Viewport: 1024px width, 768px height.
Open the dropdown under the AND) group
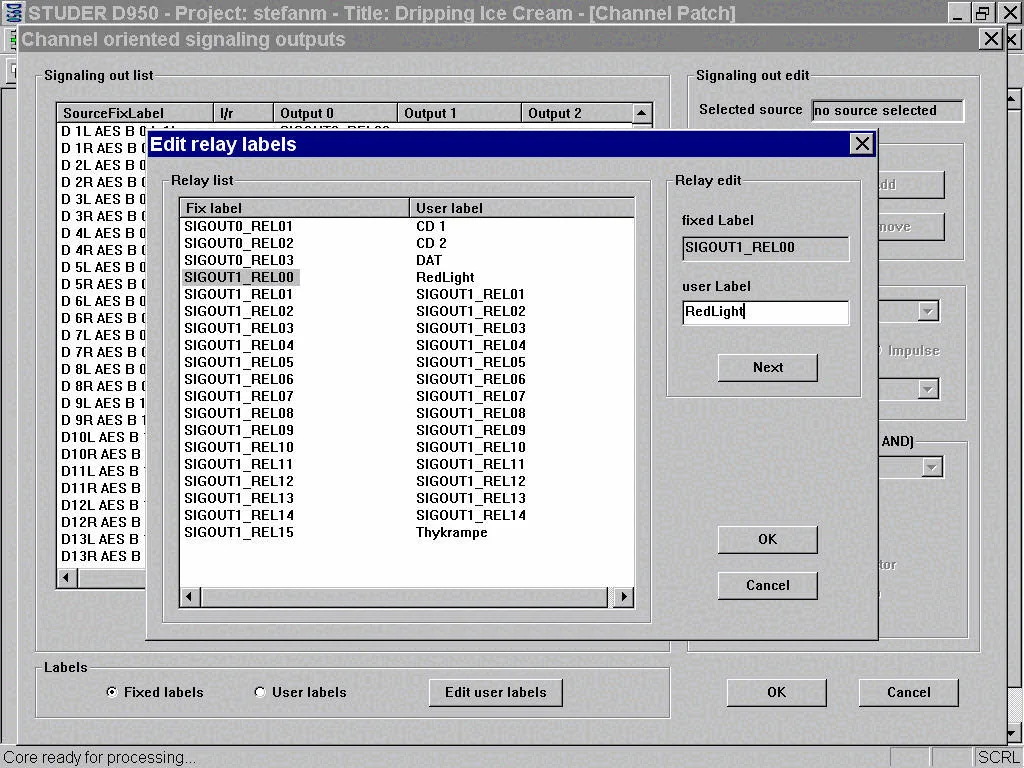pyautogui.click(x=931, y=467)
